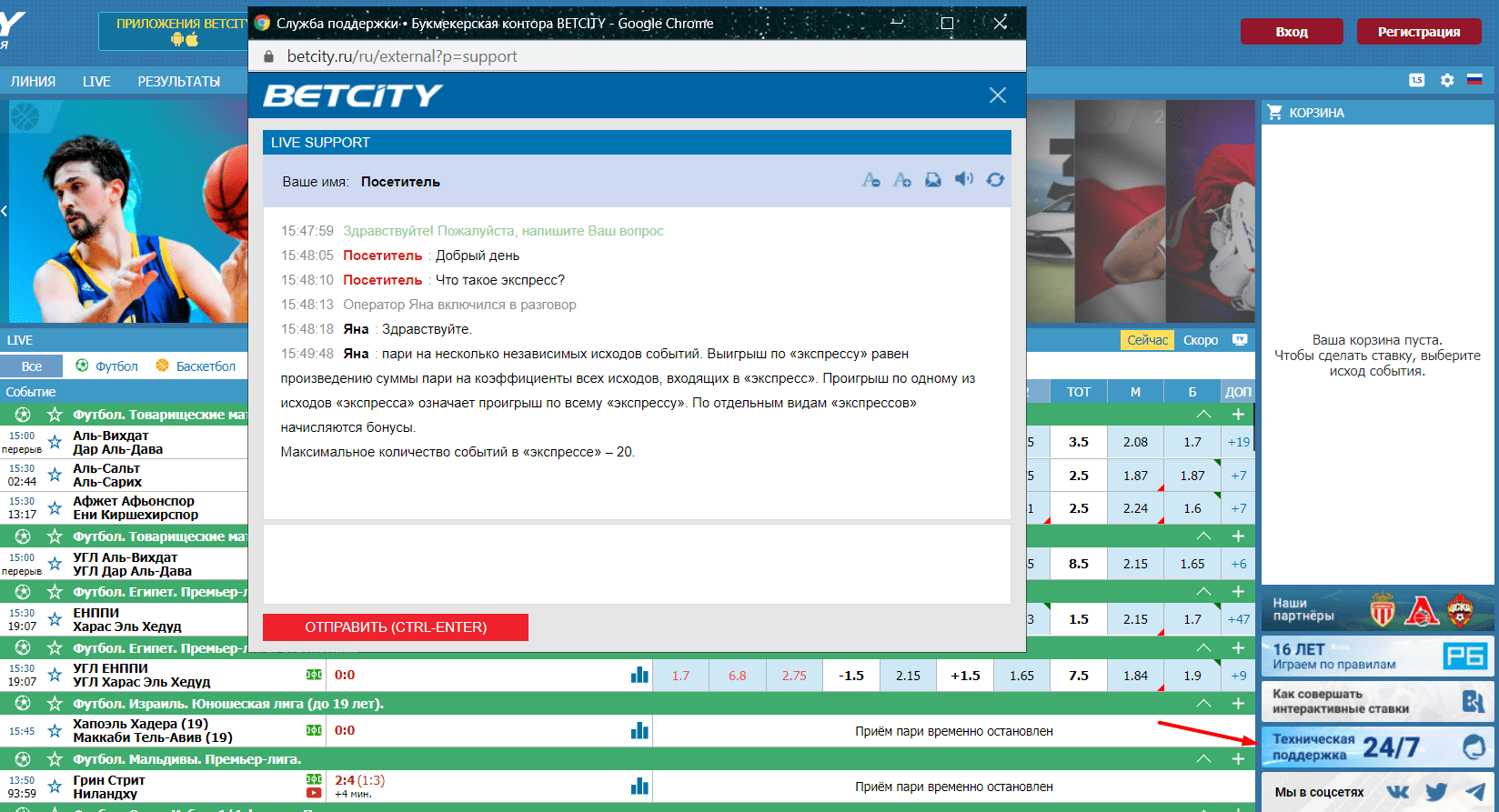Add Израиль Юношеская лига via plus icon
1499x812 pixels.
1238,703
